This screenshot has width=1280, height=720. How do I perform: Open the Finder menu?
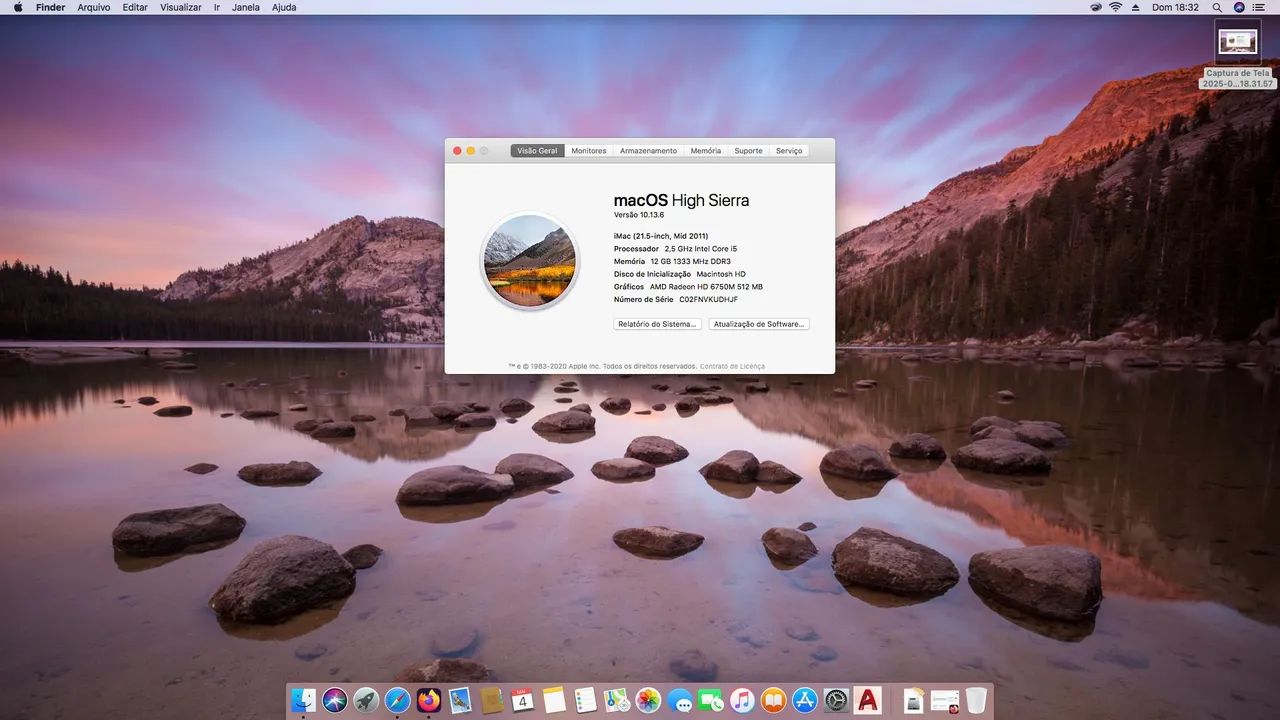(50, 7)
